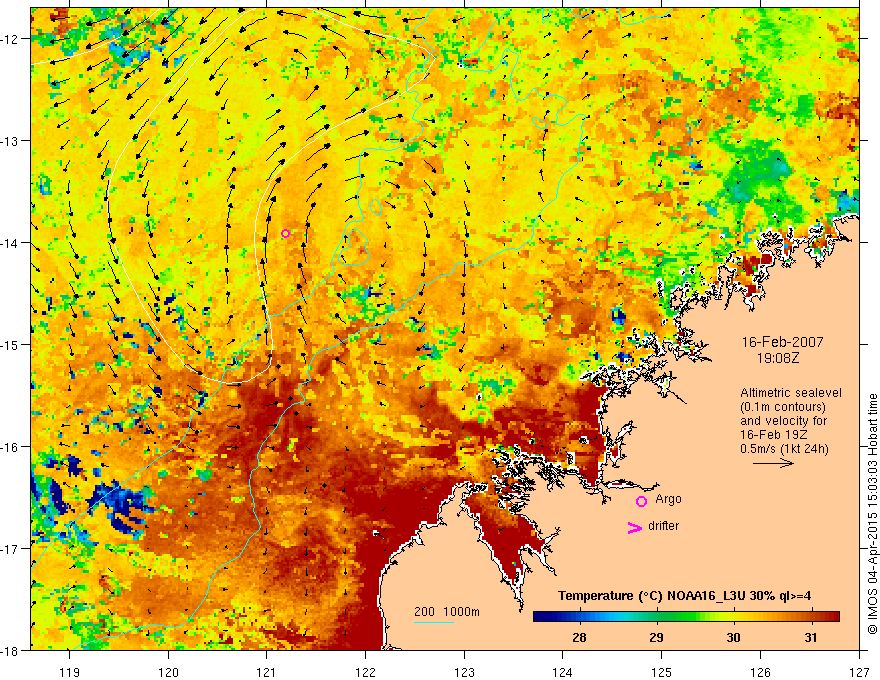Click the 'and velocity for' caption line

[x=783, y=421]
